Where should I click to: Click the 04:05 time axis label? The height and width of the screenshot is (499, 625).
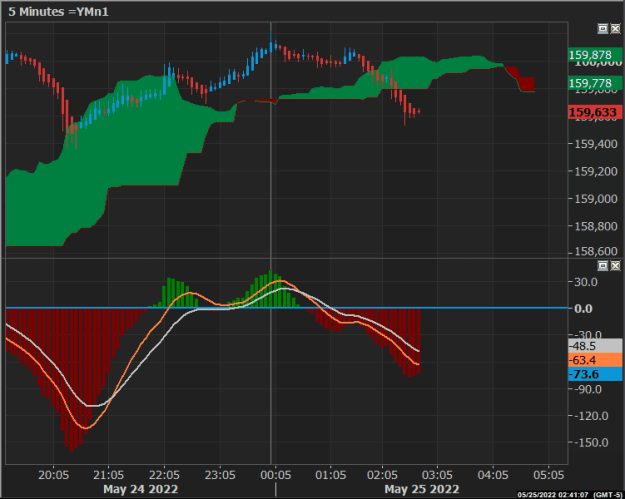tap(493, 475)
